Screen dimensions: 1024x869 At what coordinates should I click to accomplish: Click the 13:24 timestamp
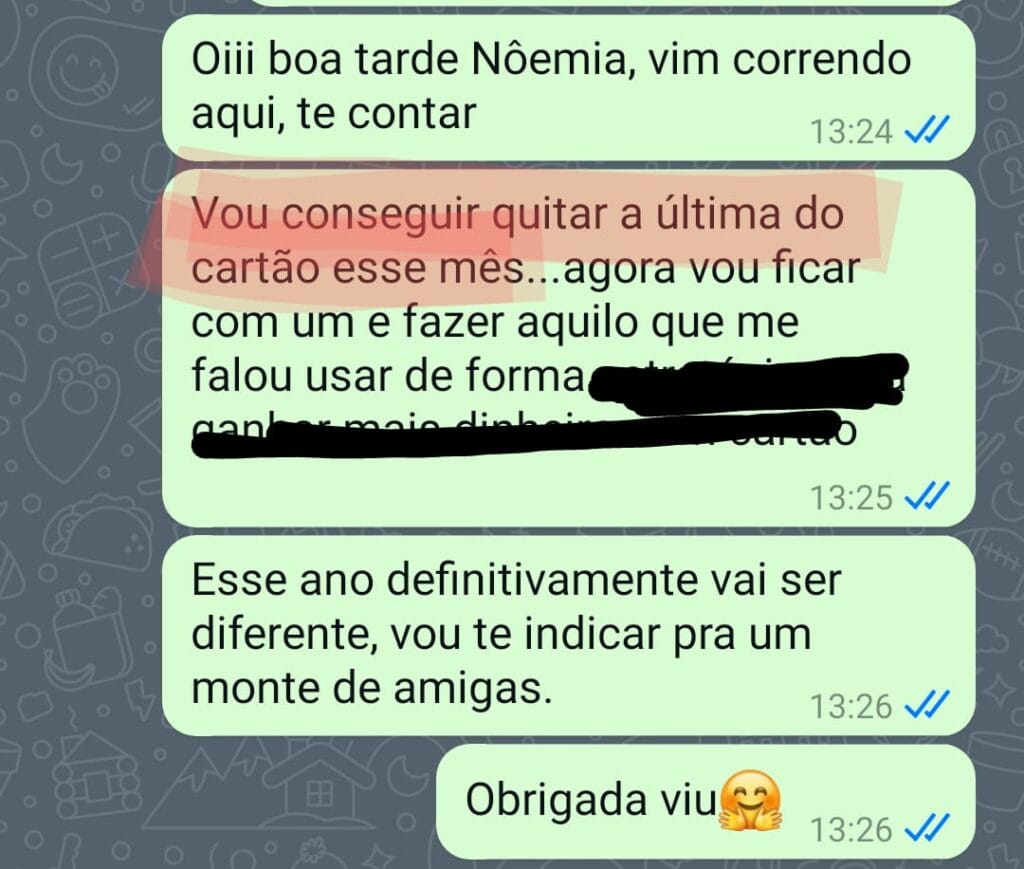[851, 131]
